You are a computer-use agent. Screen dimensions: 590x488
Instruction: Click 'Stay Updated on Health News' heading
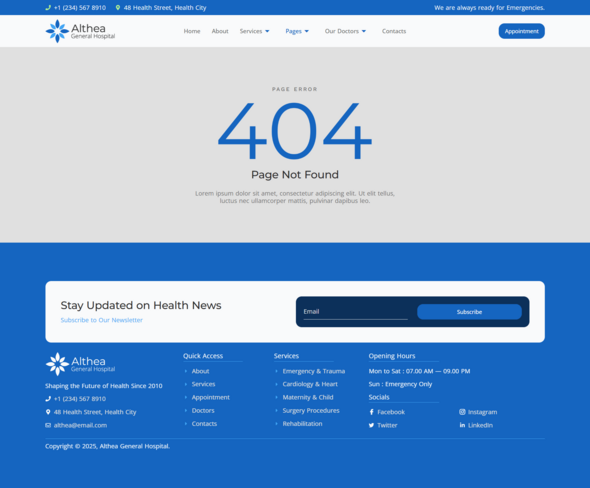(141, 305)
